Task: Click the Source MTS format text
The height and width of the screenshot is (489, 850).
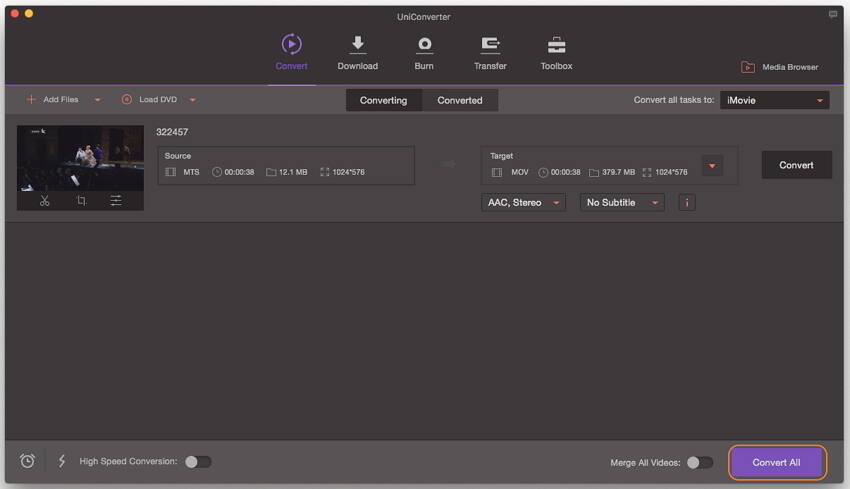Action: [x=191, y=172]
